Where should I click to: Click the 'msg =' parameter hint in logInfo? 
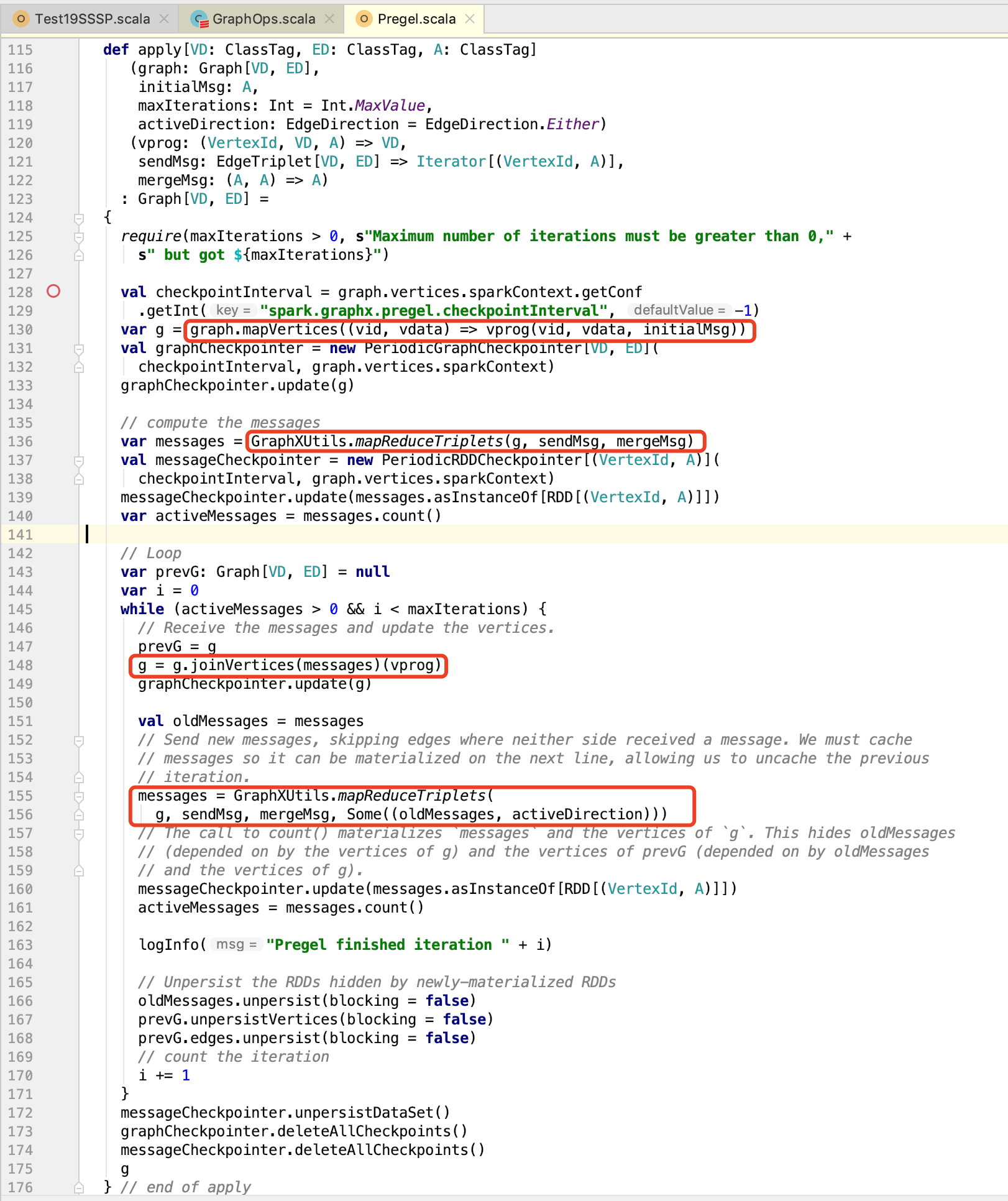point(236,944)
